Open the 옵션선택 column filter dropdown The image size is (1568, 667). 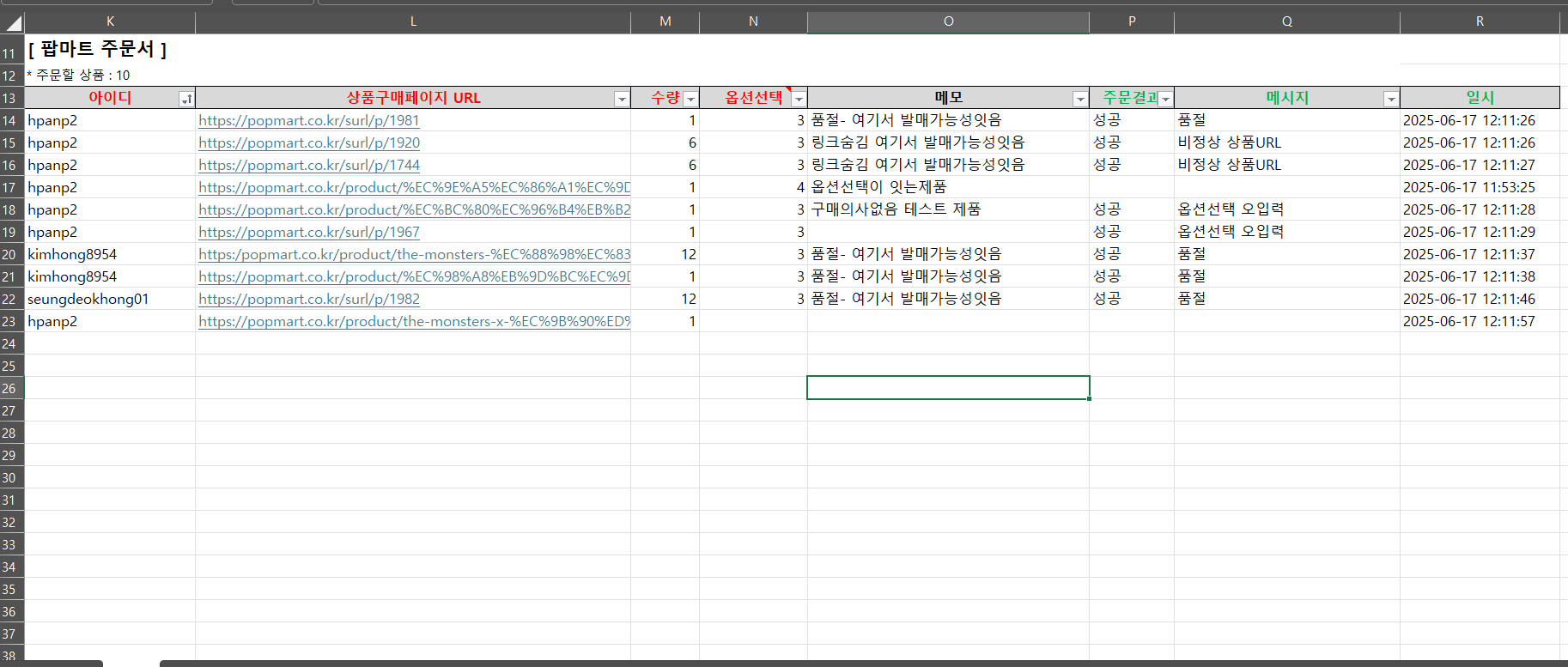[x=799, y=100]
